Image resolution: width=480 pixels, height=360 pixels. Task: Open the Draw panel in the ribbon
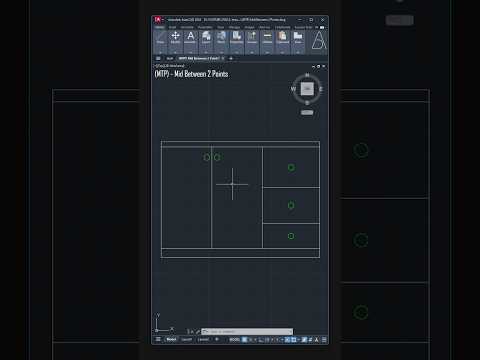tap(160, 42)
